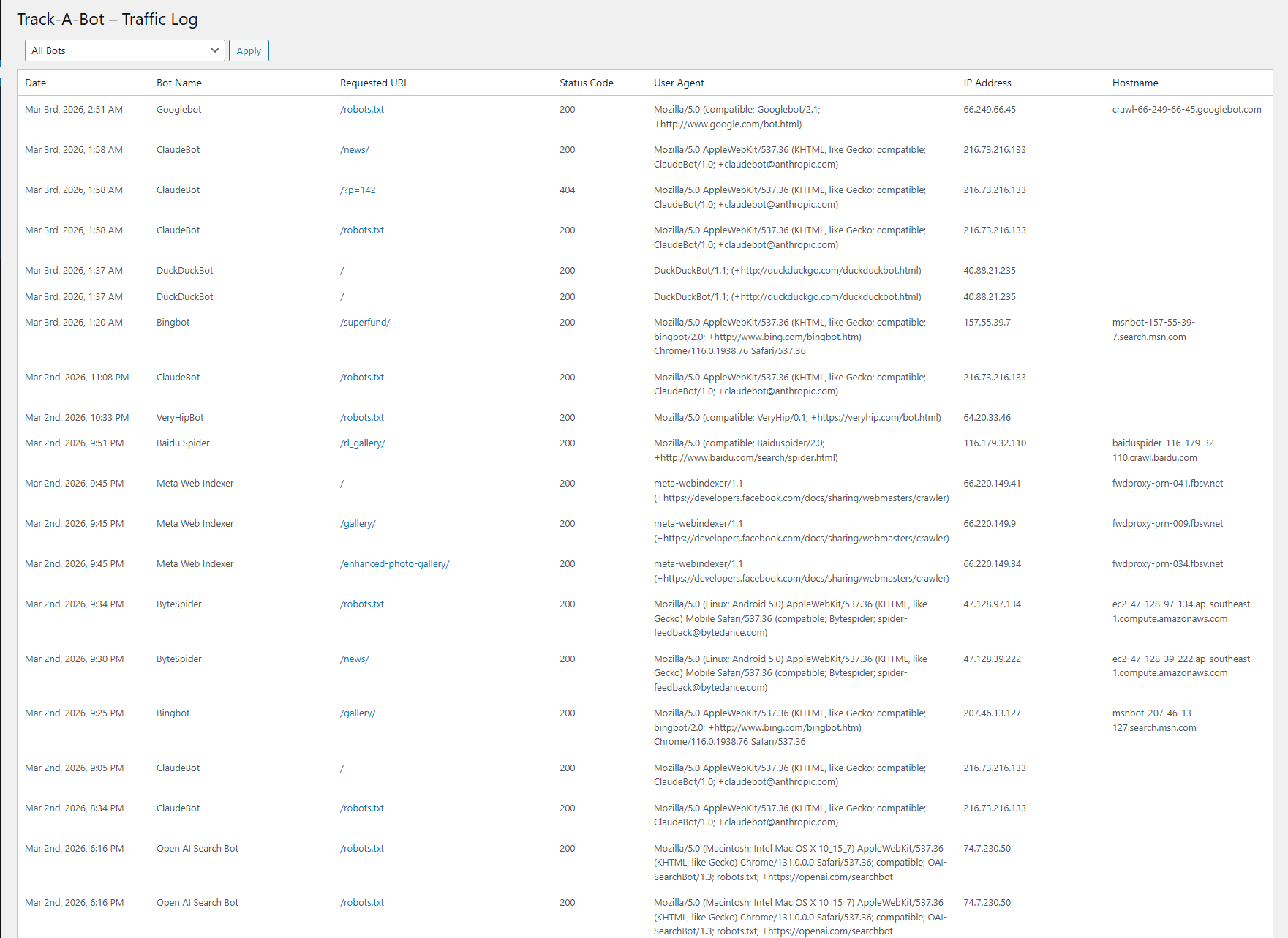Click the Bot Name column header

tap(178, 83)
